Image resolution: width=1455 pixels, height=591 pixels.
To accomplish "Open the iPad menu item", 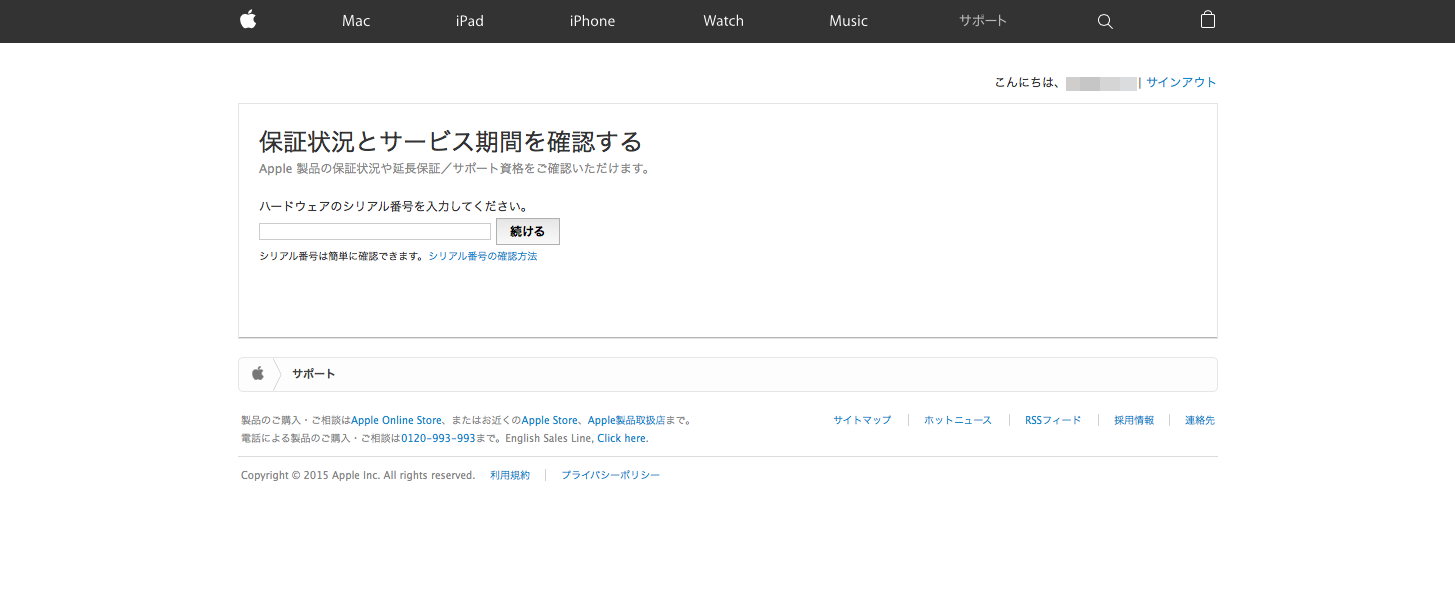I will point(469,21).
